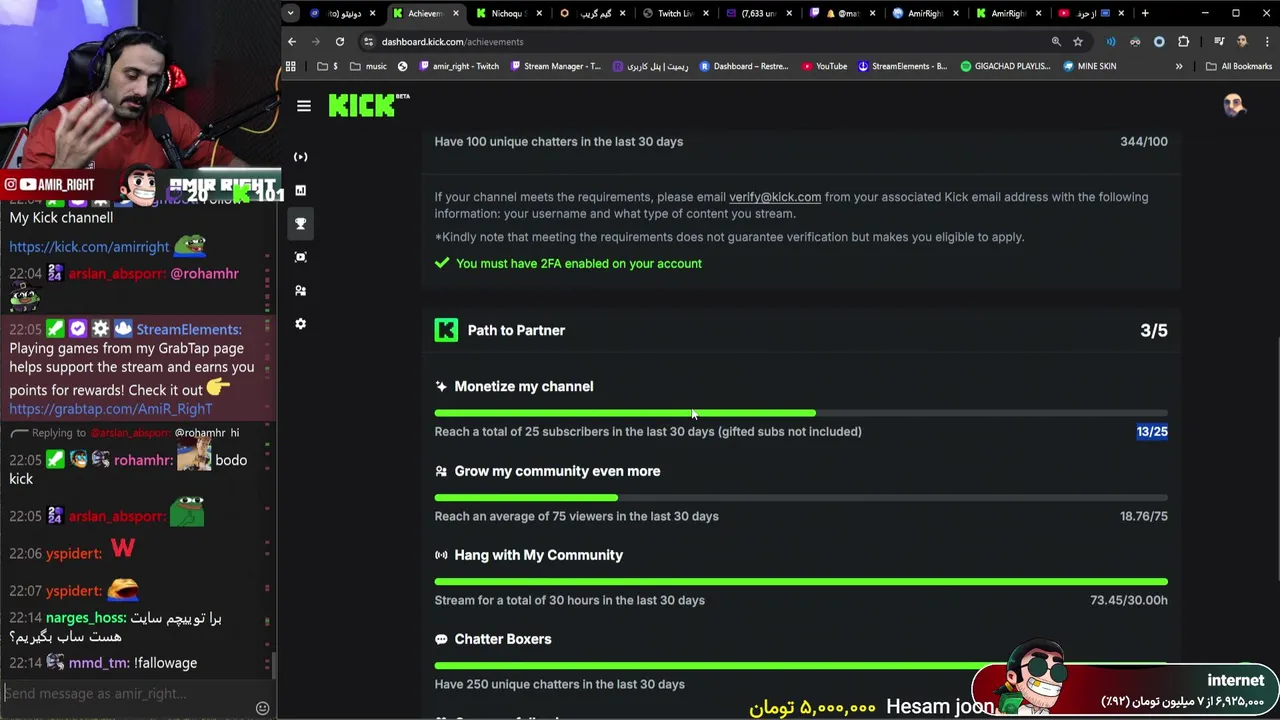The width and height of the screenshot is (1280, 720).
Task: Open the music bookmarks folder
Action: tap(368, 66)
